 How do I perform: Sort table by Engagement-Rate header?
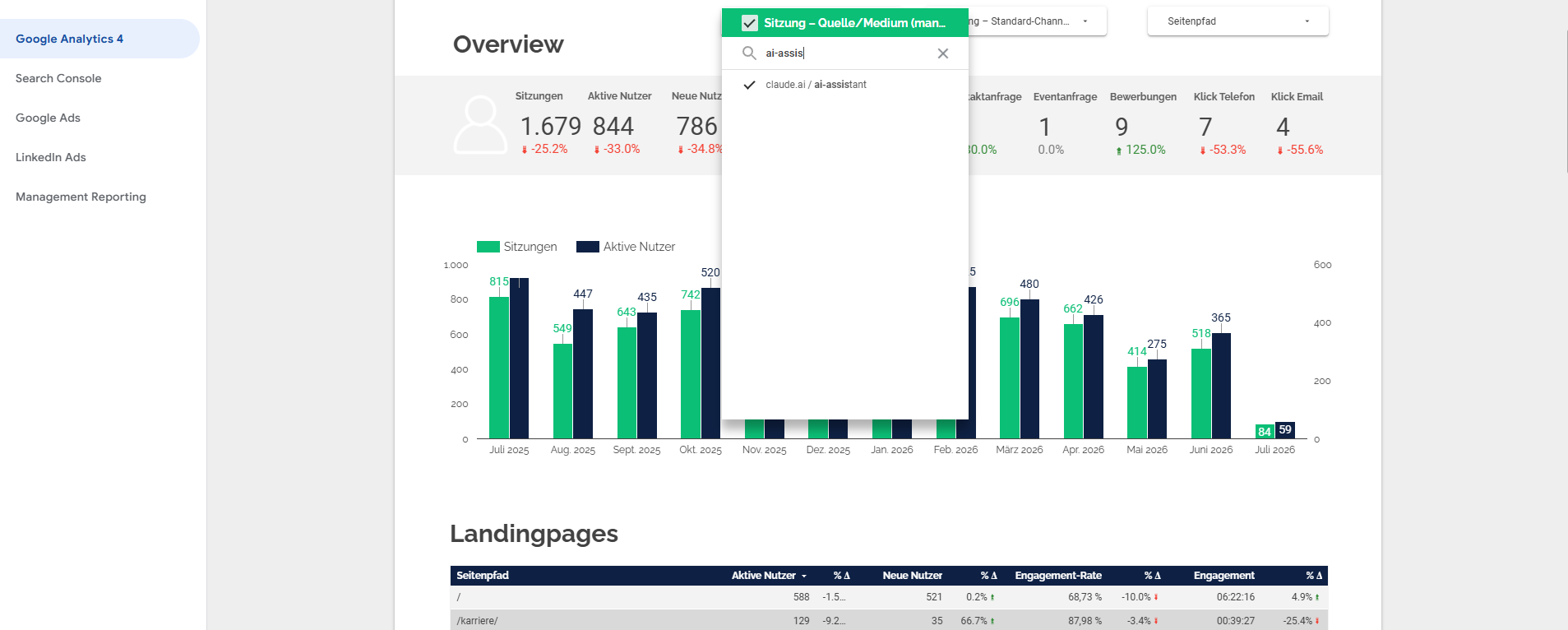tap(1058, 576)
